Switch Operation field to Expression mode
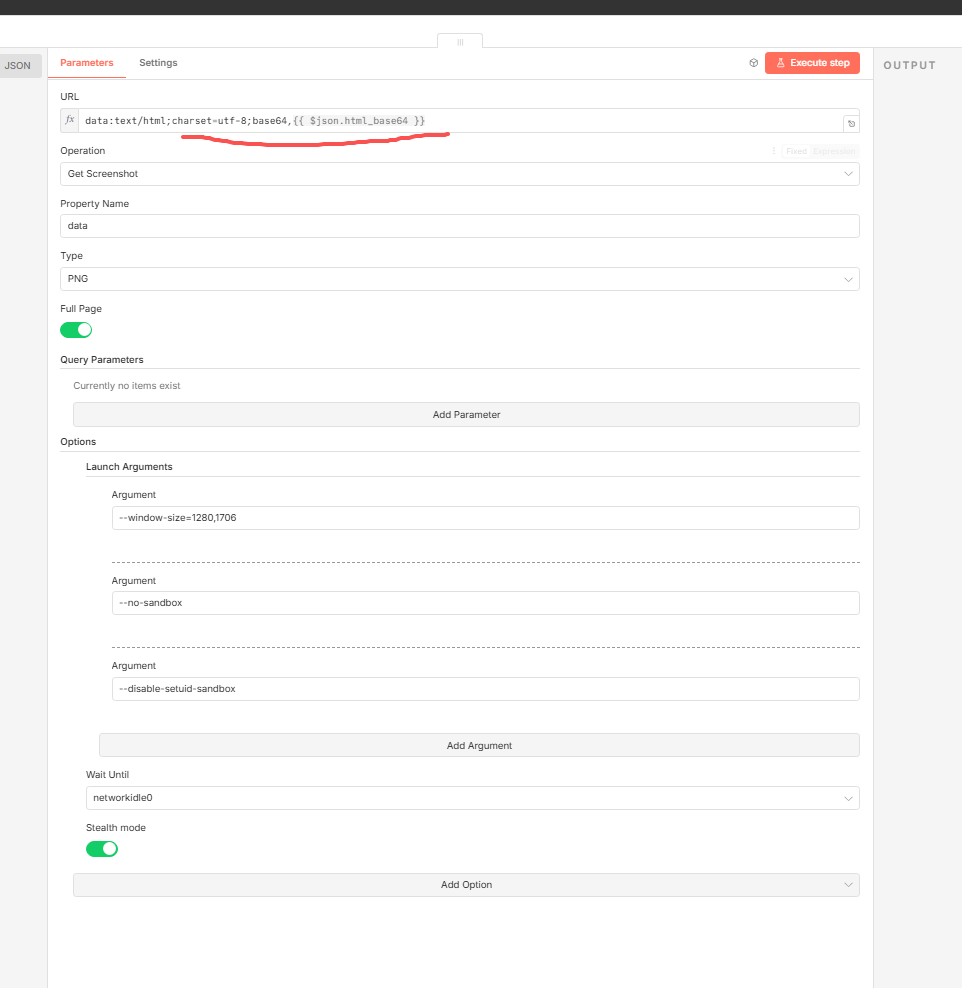Image resolution: width=962 pixels, height=988 pixels. click(x=834, y=151)
